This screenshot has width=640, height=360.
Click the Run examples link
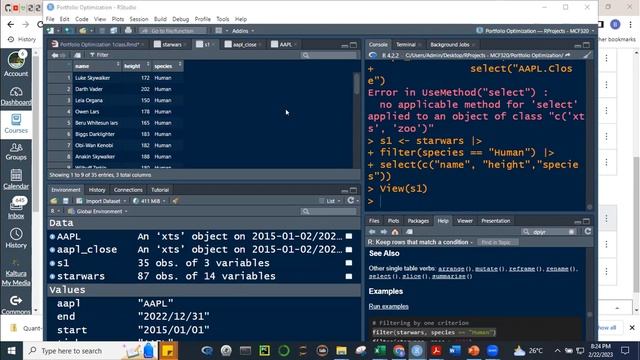point(389,307)
